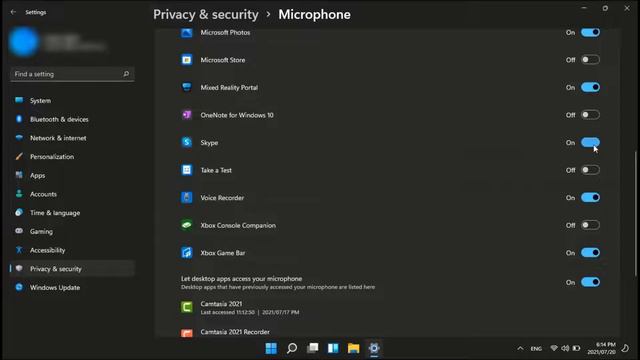Turn off microphone for Microsoft Photos
The image size is (640, 360).
[590, 32]
